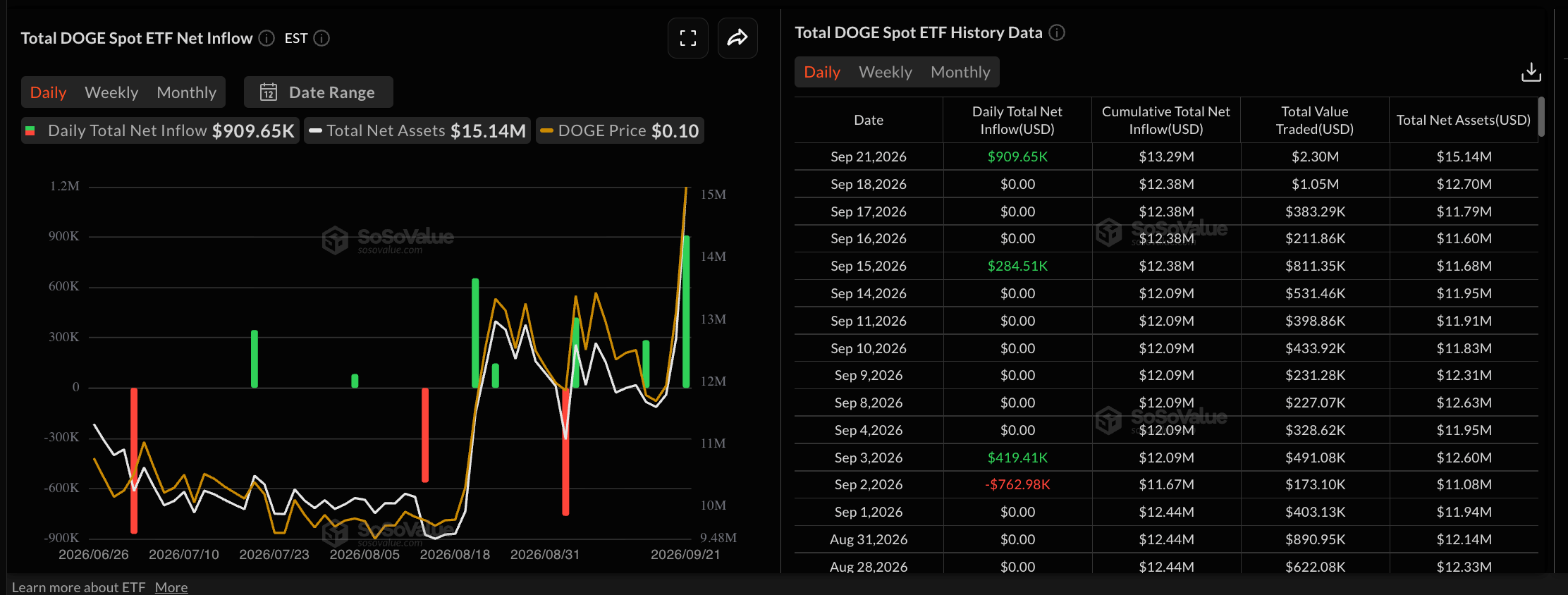Select Daily tab in history table
Image resolution: width=1568 pixels, height=595 pixels.
tap(822, 72)
